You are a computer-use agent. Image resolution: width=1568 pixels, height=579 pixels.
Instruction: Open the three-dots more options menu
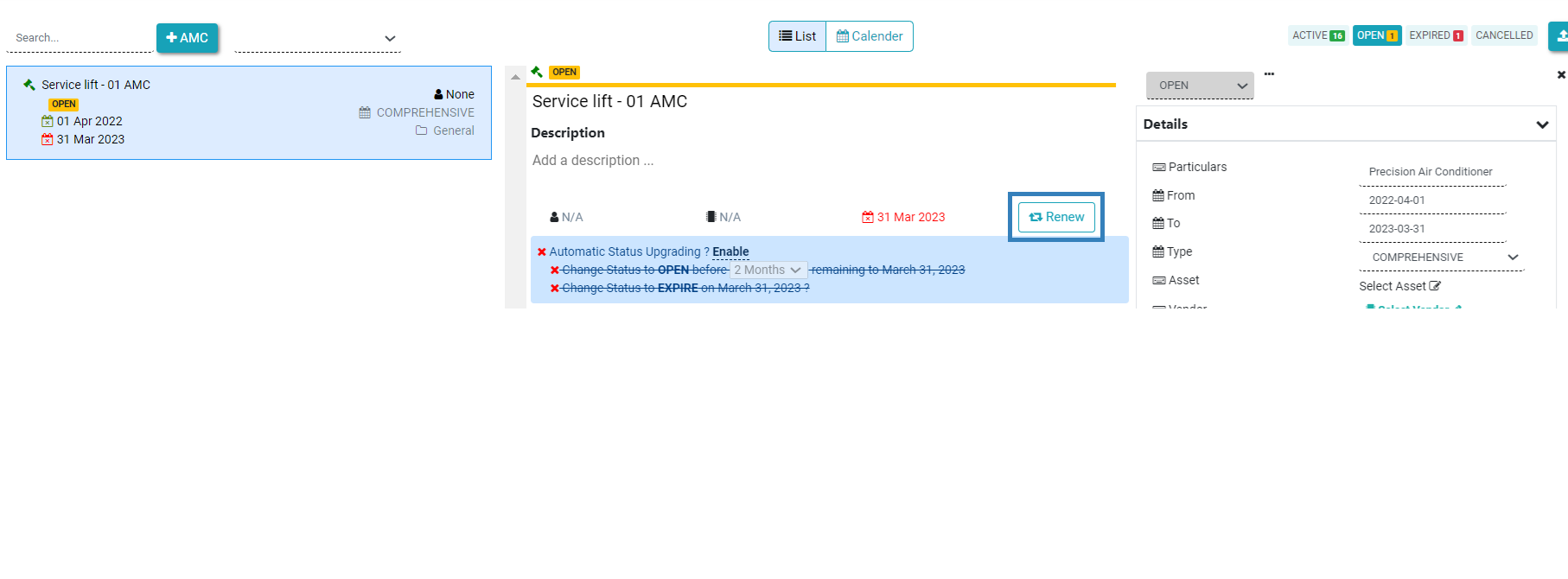click(1269, 74)
